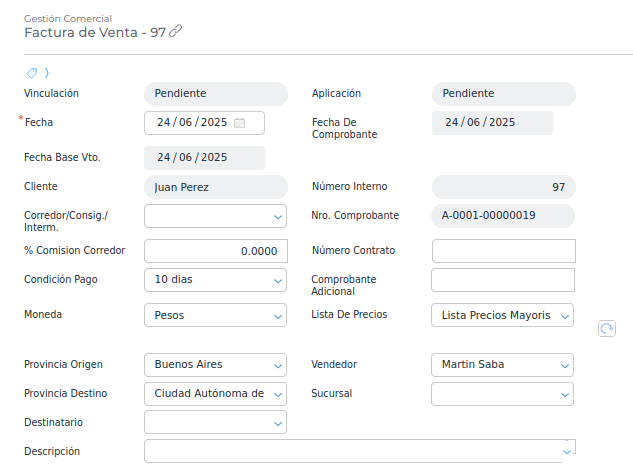Click the Número Contrato text field

point(503,251)
